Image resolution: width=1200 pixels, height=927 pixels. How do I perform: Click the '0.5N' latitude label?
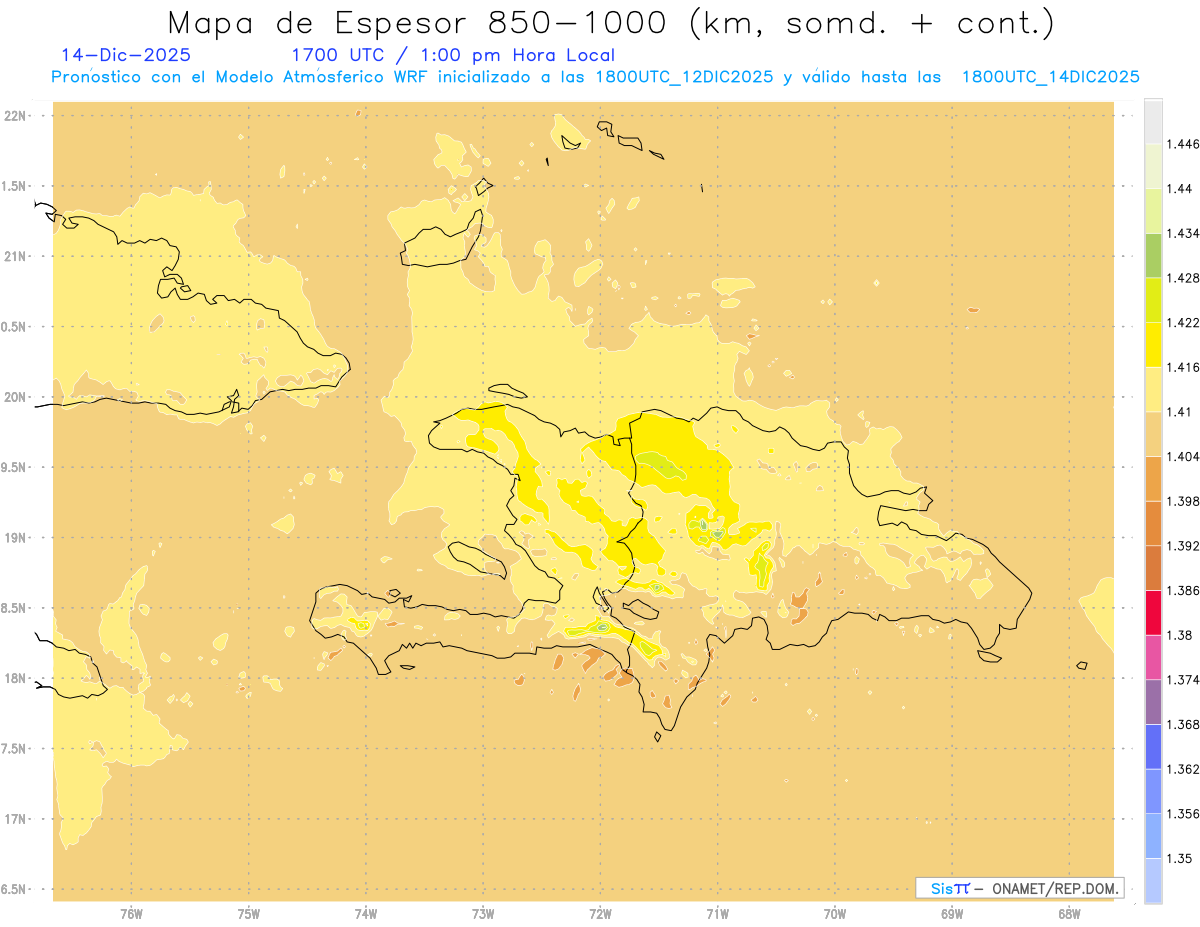(15, 327)
